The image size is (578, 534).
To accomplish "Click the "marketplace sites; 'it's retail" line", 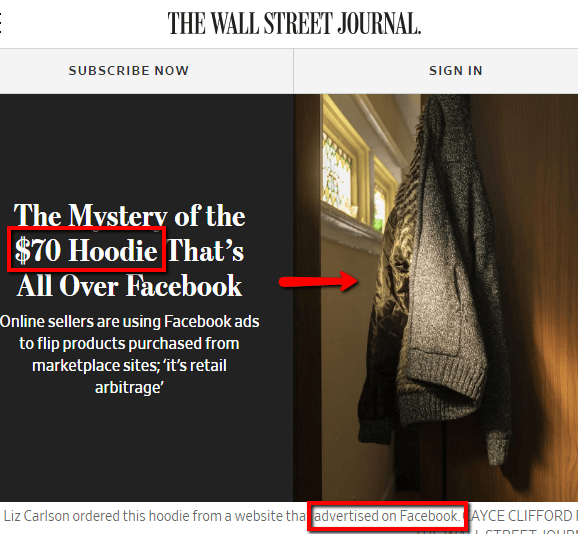I will pos(129,366).
